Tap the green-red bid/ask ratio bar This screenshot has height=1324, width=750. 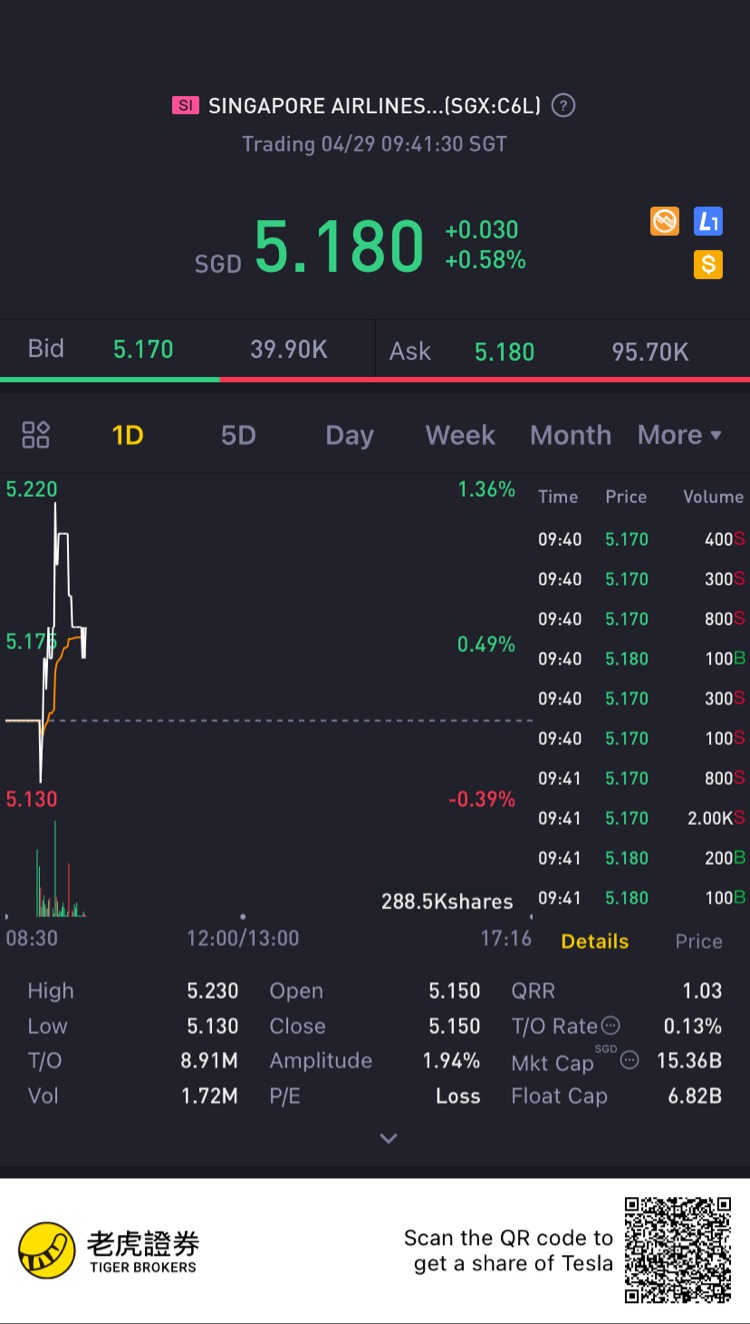click(375, 379)
